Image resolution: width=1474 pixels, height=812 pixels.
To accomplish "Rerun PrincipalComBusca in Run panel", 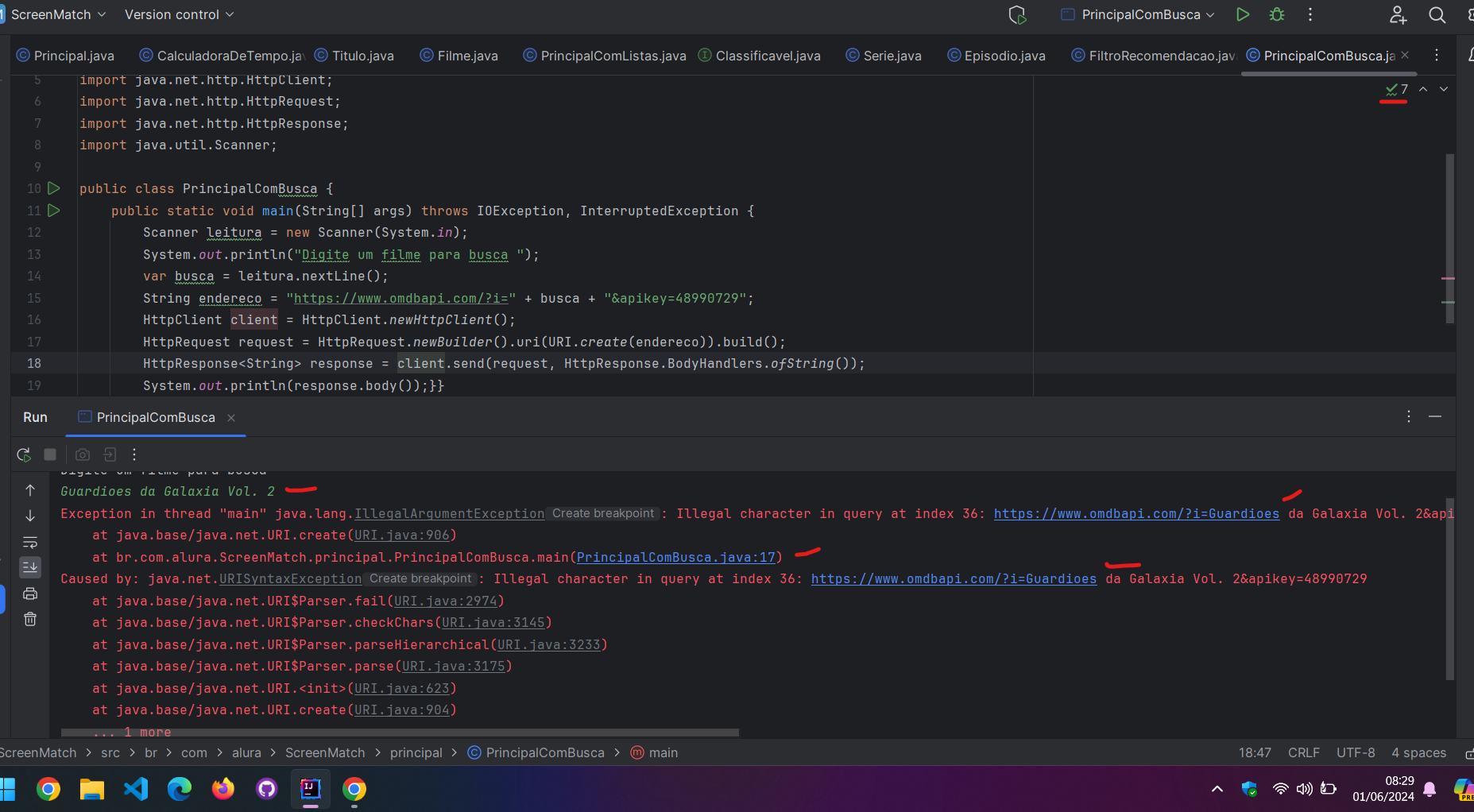I will pyautogui.click(x=24, y=454).
